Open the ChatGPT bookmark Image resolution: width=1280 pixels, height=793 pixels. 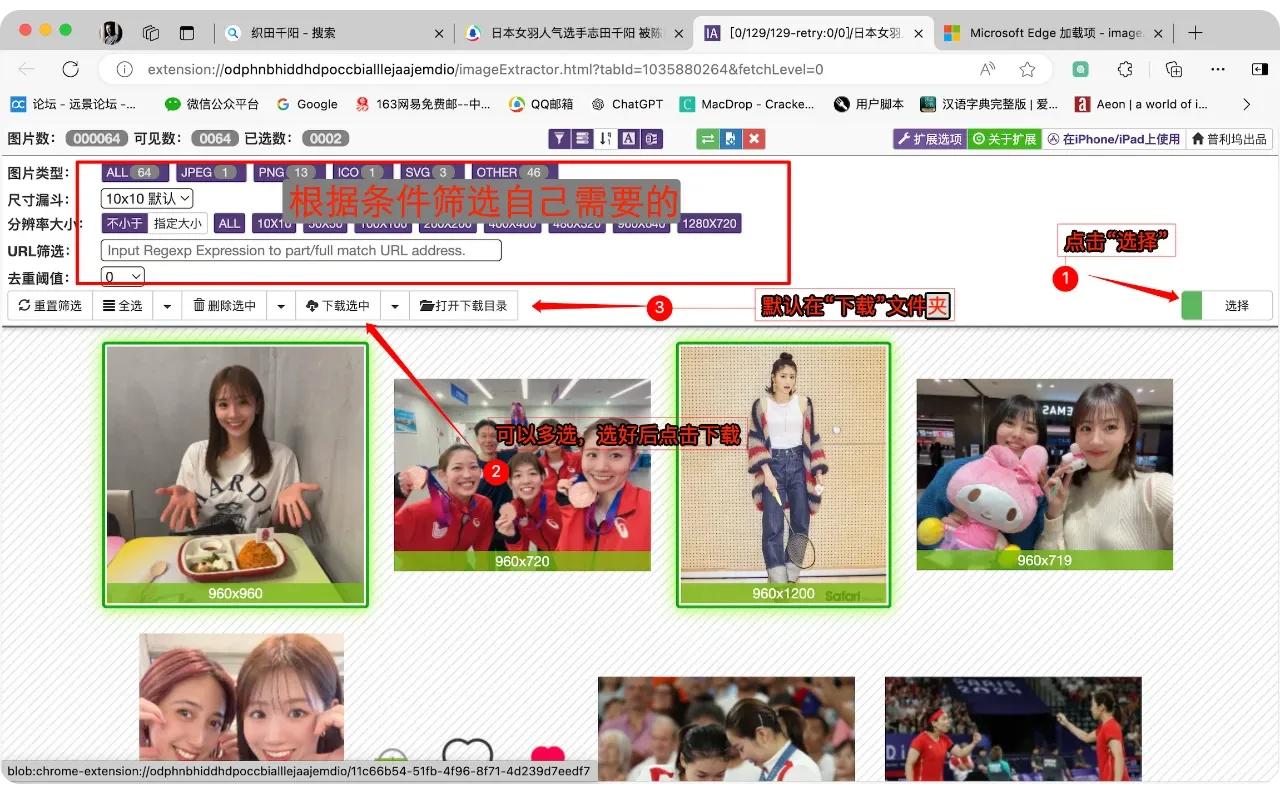pos(627,104)
